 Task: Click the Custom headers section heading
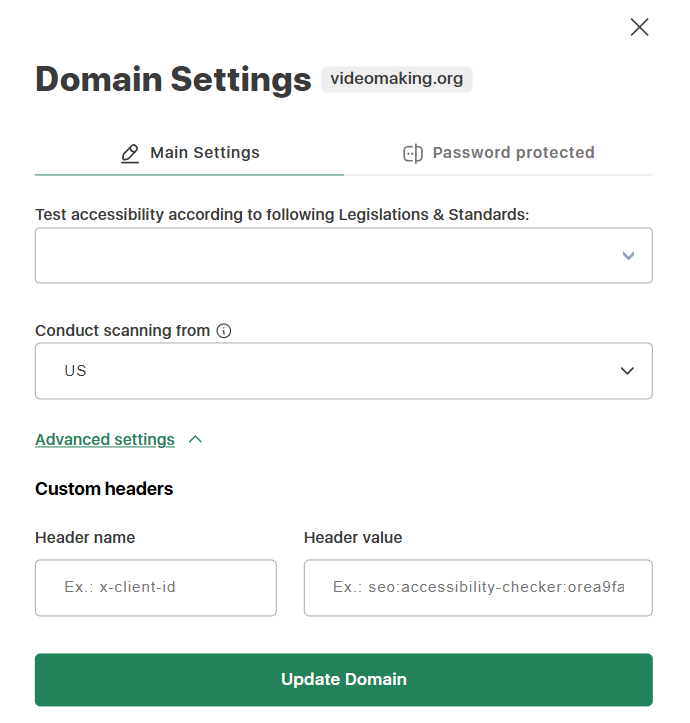coord(104,489)
